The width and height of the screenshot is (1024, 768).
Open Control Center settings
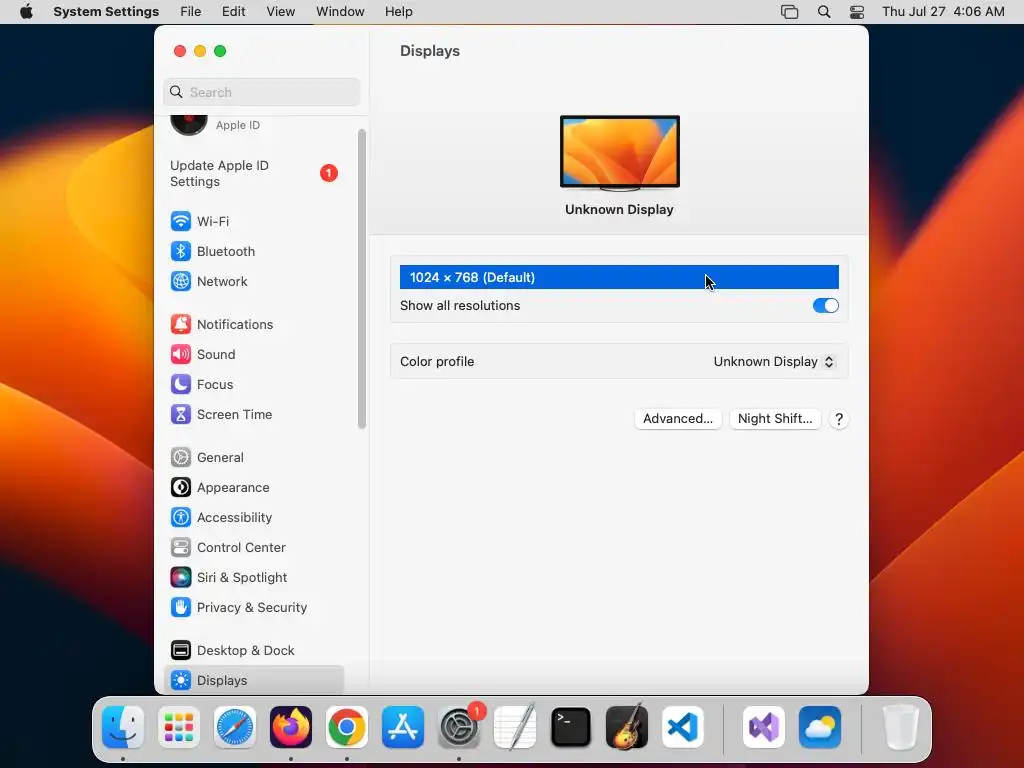[x=253, y=548]
